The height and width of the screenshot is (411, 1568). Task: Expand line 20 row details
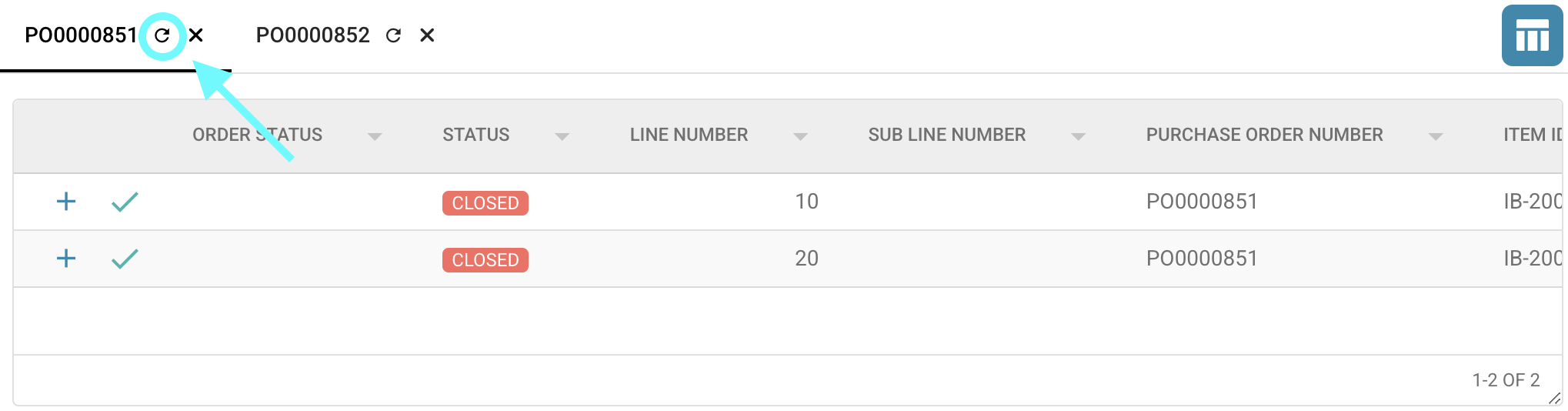pyautogui.click(x=66, y=259)
